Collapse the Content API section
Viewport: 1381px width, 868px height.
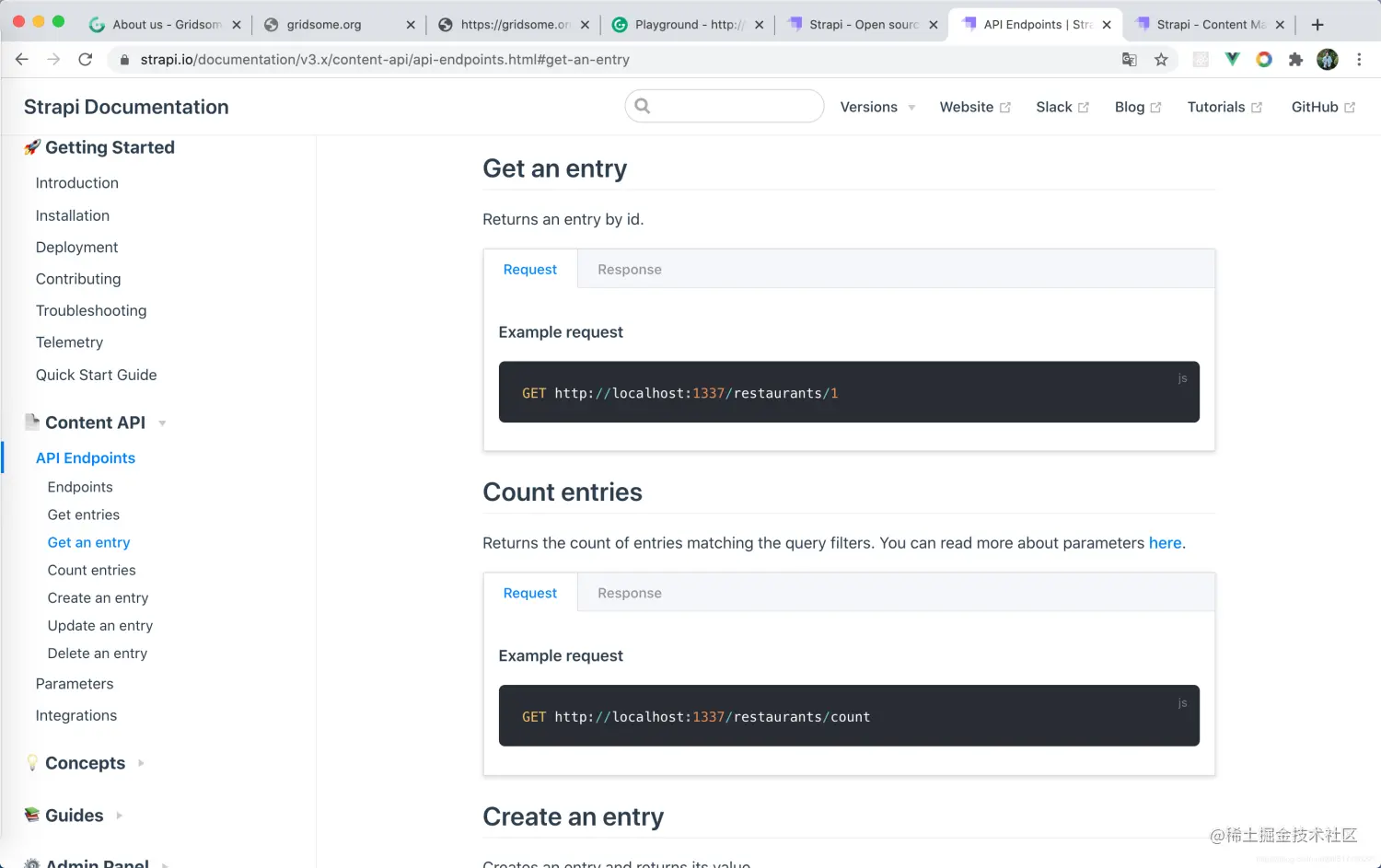[96, 422]
